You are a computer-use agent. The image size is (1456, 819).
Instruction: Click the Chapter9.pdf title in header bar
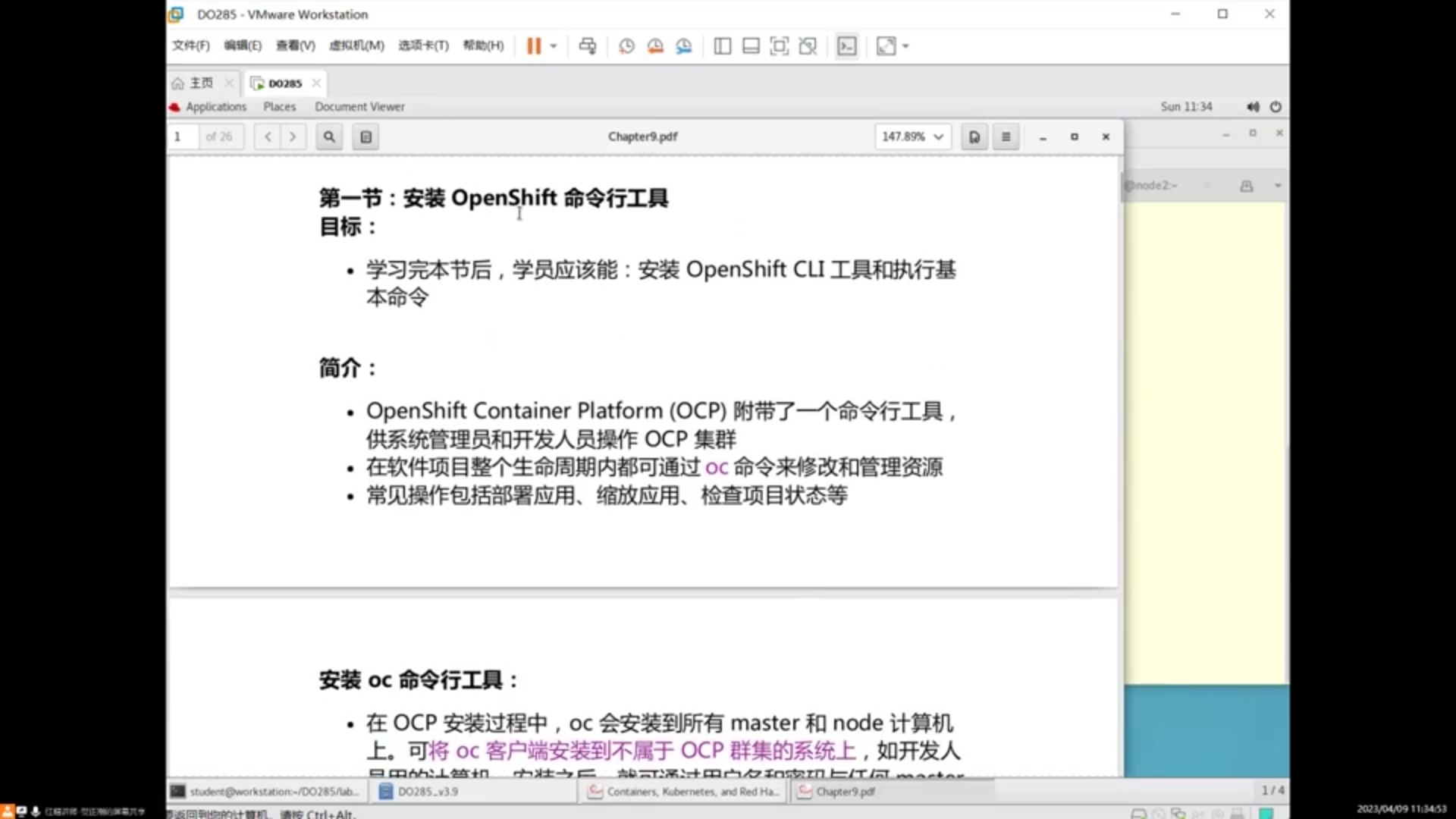pos(642,136)
